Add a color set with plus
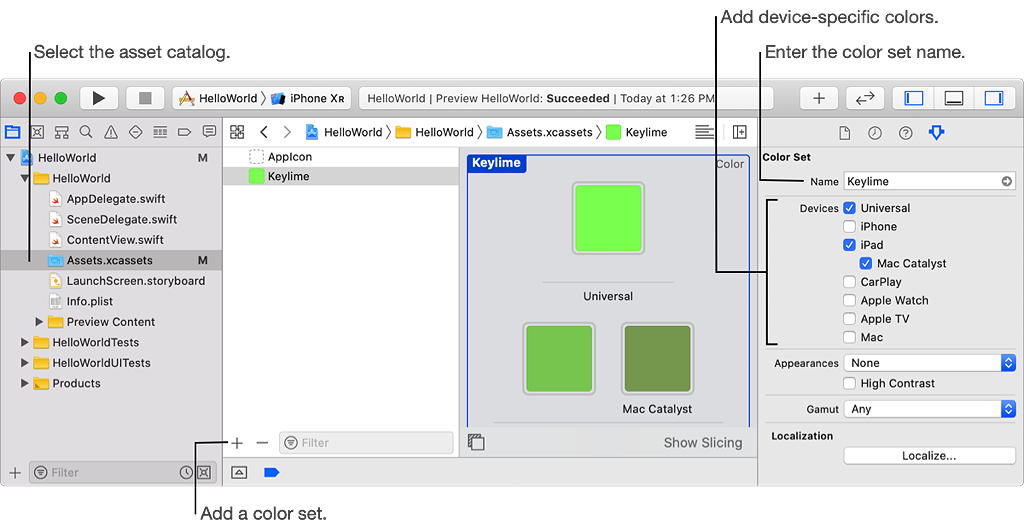This screenshot has height=529, width=1024. point(237,443)
